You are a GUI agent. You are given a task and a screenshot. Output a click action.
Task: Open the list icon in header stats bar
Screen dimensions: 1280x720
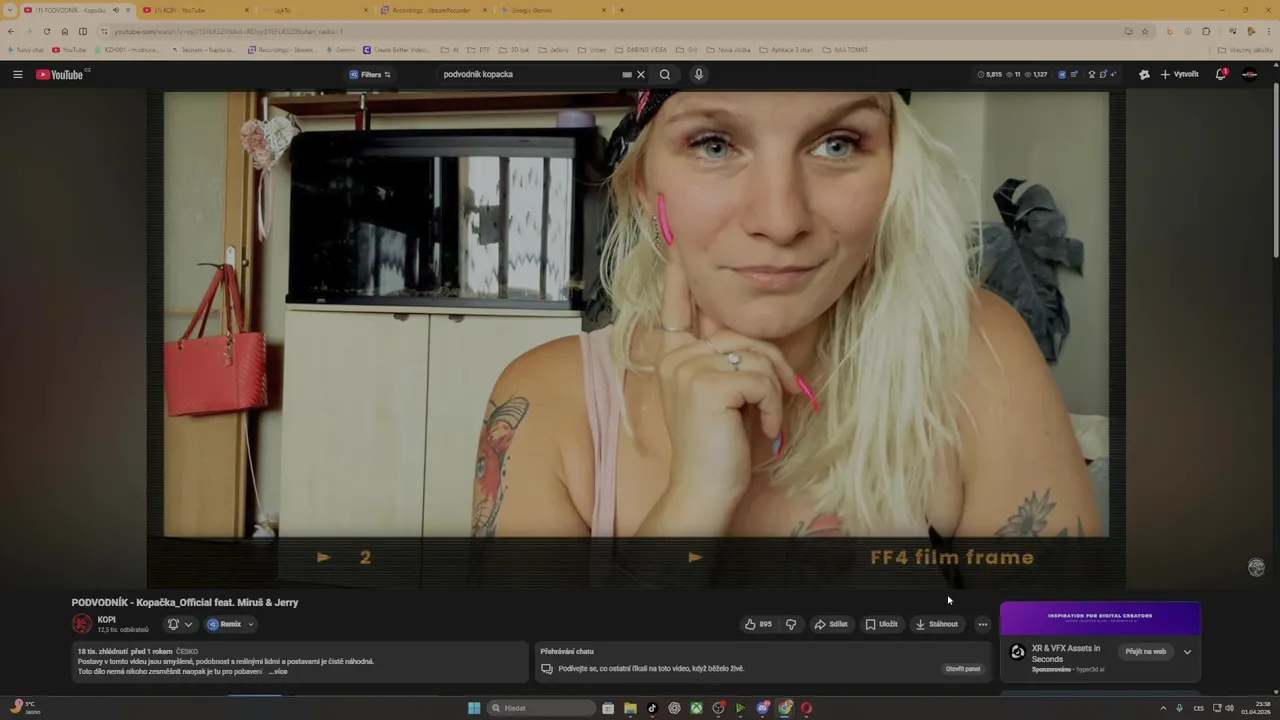click(1075, 74)
